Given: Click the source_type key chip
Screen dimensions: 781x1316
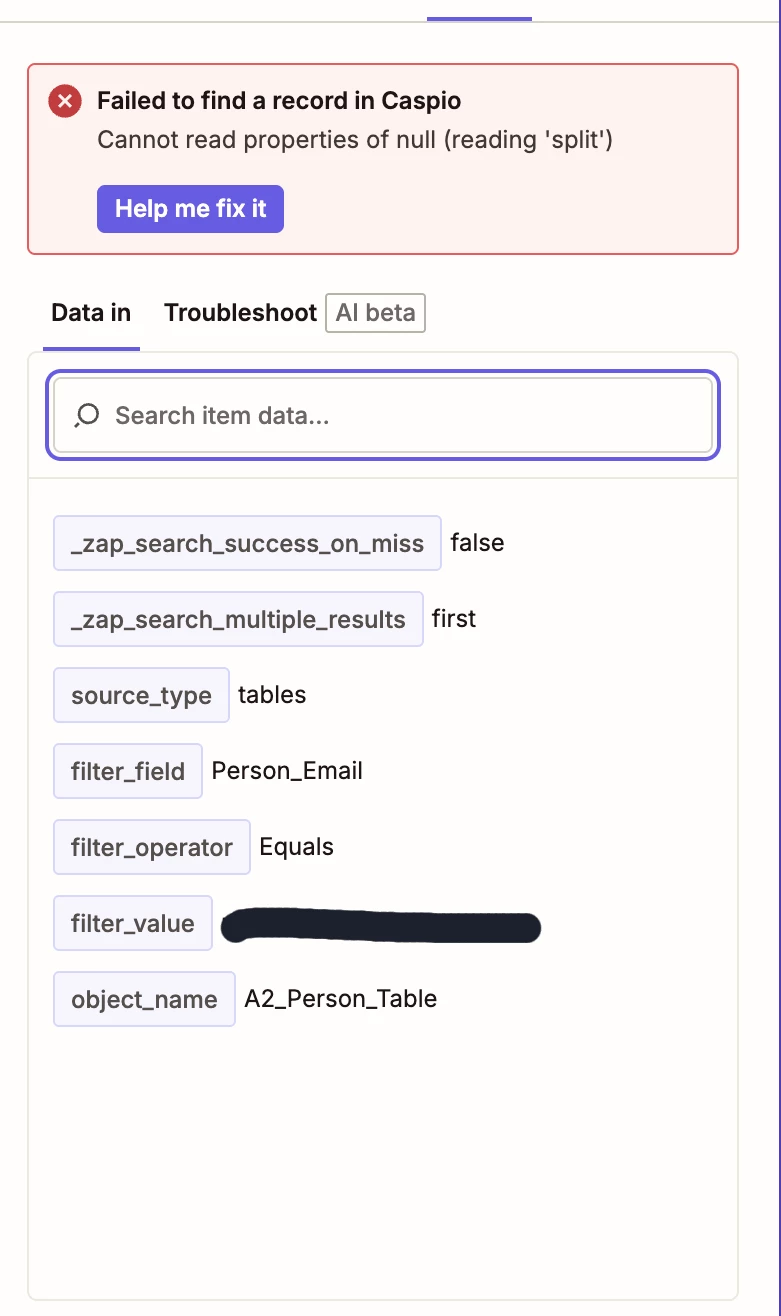Looking at the screenshot, I should tap(141, 695).
